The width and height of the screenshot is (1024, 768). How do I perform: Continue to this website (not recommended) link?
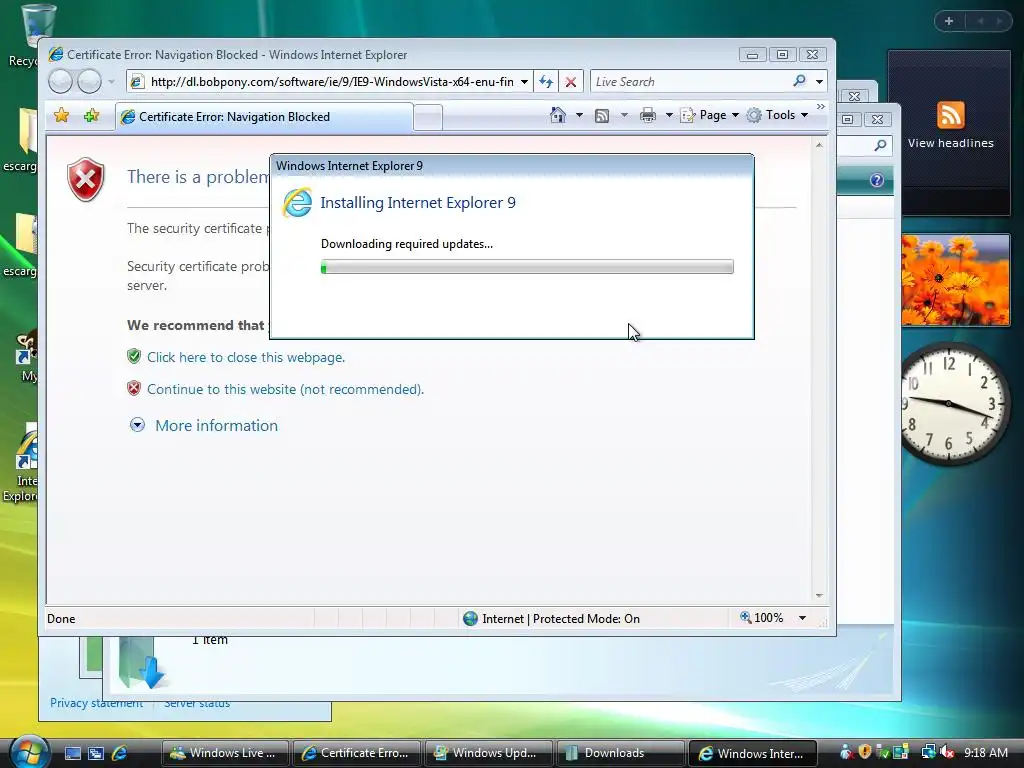coord(285,389)
